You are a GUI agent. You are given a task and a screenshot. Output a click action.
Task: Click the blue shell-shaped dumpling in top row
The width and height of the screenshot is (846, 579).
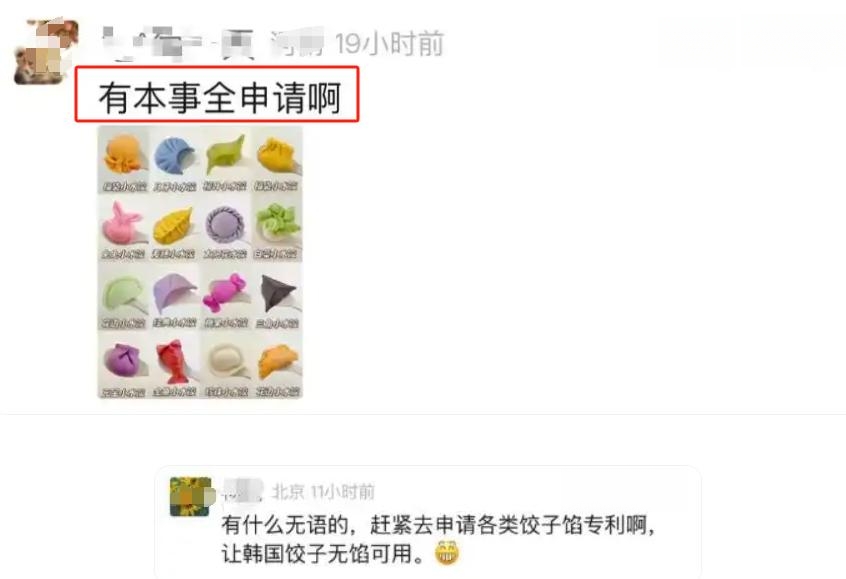pyautogui.click(x=174, y=160)
